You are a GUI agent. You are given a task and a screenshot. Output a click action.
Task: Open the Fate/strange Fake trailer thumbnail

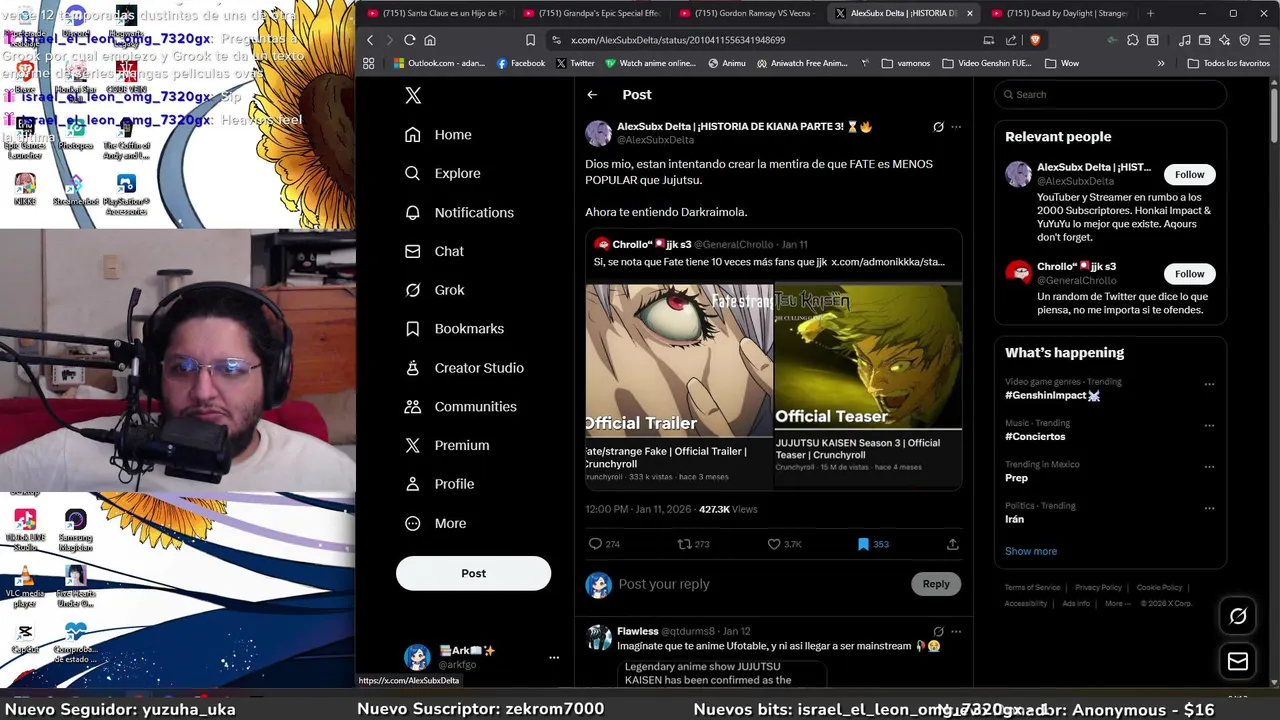tap(679, 361)
